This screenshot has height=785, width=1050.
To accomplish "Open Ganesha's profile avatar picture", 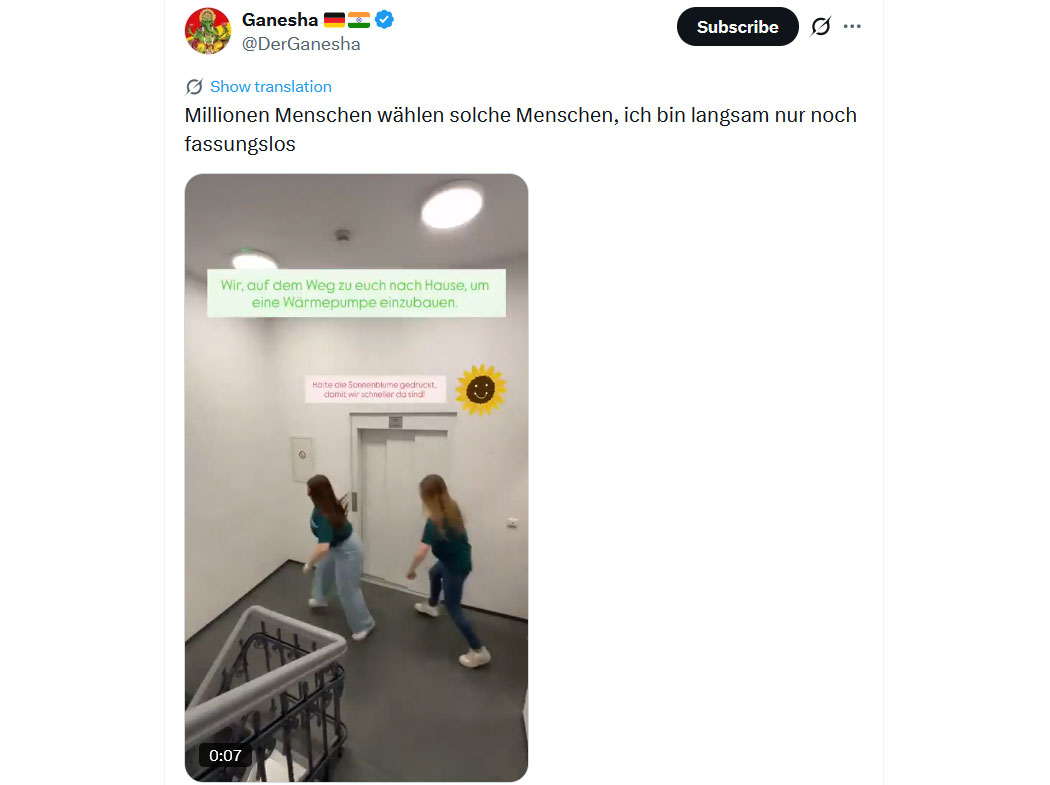I will [208, 31].
